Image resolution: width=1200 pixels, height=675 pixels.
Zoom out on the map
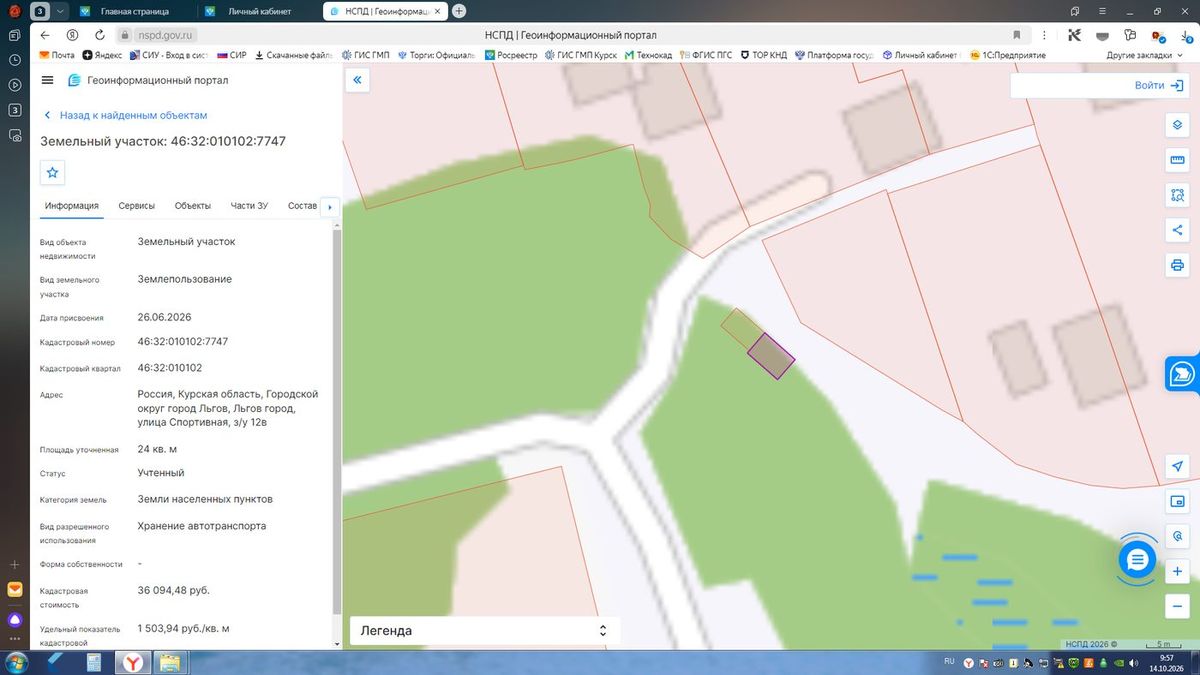pos(1177,606)
